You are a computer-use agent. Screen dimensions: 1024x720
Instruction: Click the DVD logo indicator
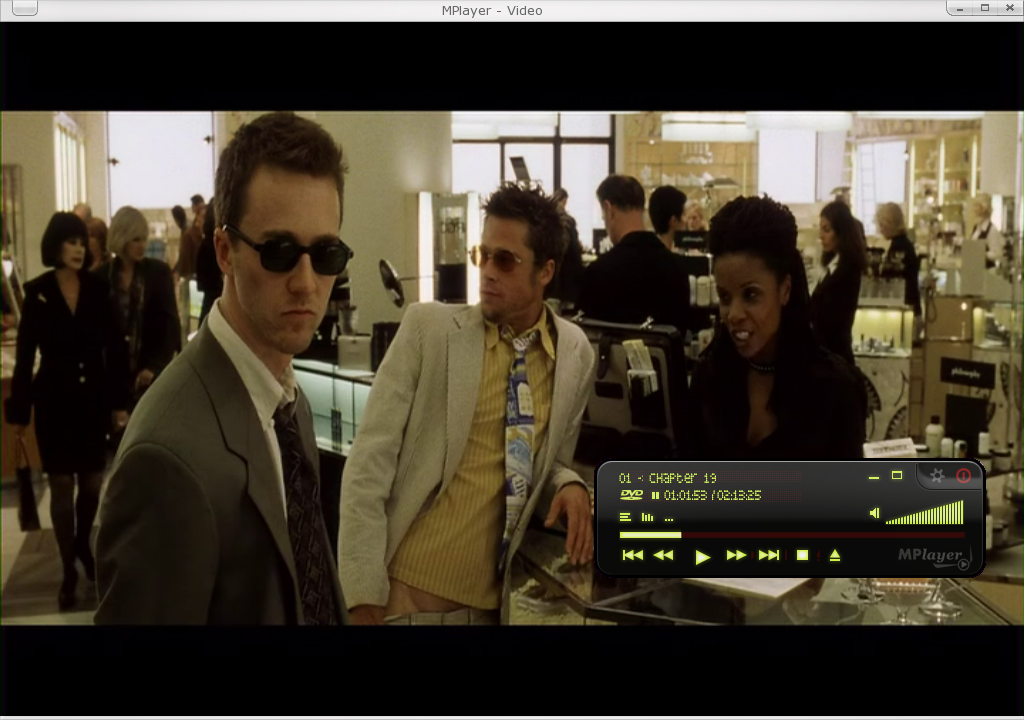coord(632,495)
